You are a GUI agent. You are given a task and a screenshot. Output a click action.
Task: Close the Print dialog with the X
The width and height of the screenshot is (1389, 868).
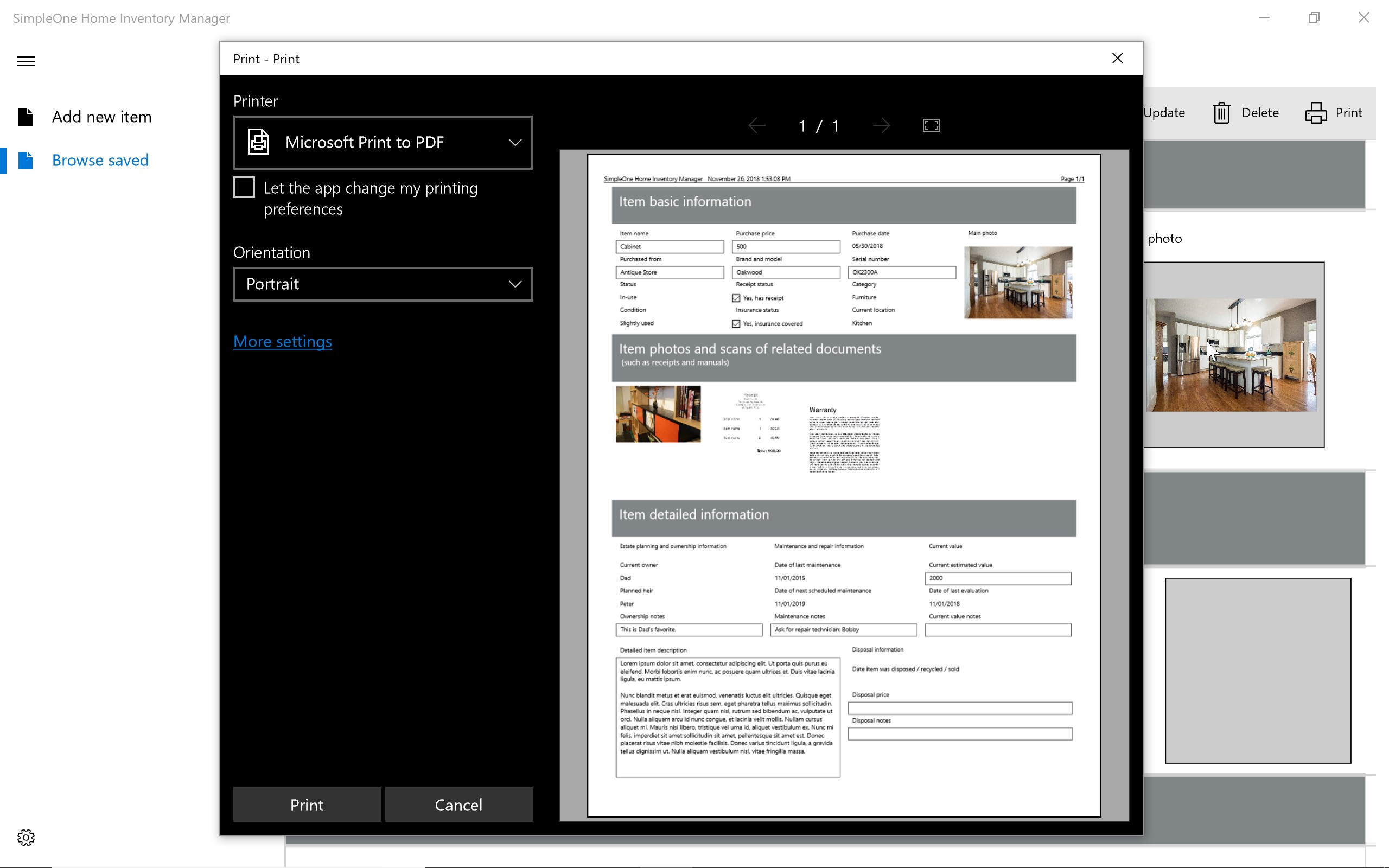pyautogui.click(x=1117, y=59)
